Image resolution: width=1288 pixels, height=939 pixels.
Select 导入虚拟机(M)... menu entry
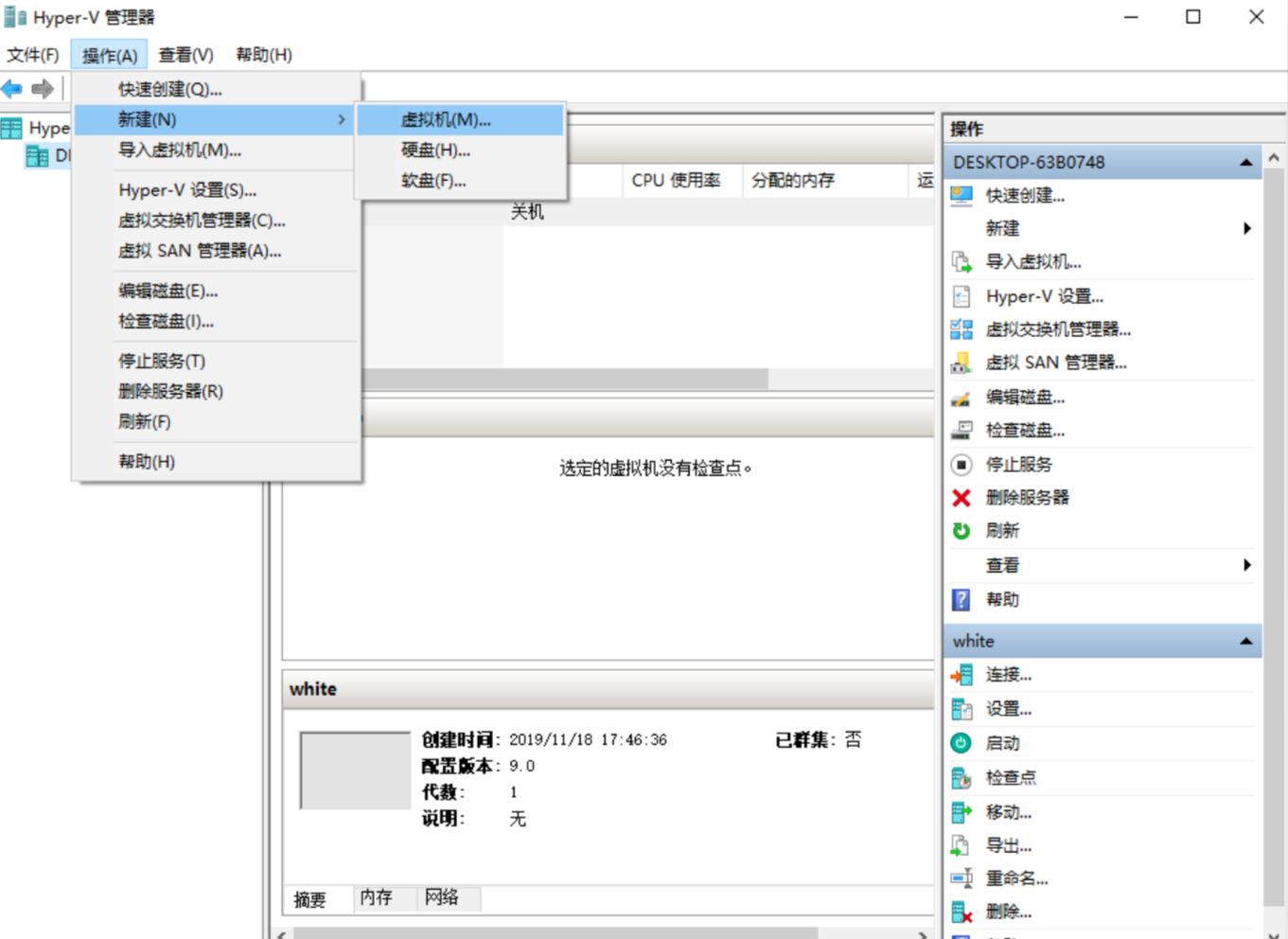pos(217,150)
